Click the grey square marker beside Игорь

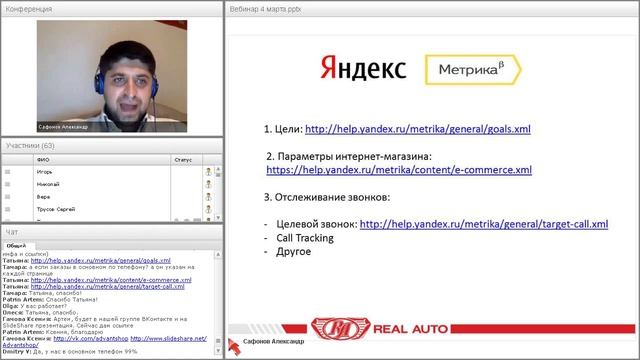click(7, 172)
